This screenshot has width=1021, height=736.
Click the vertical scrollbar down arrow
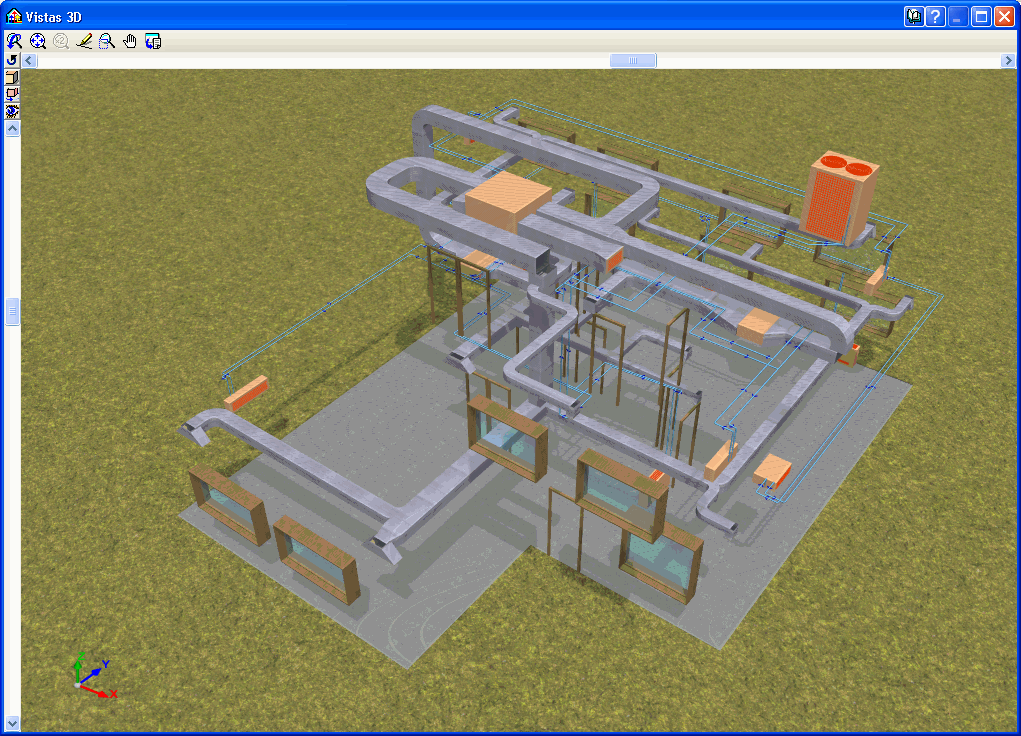tap(13, 722)
